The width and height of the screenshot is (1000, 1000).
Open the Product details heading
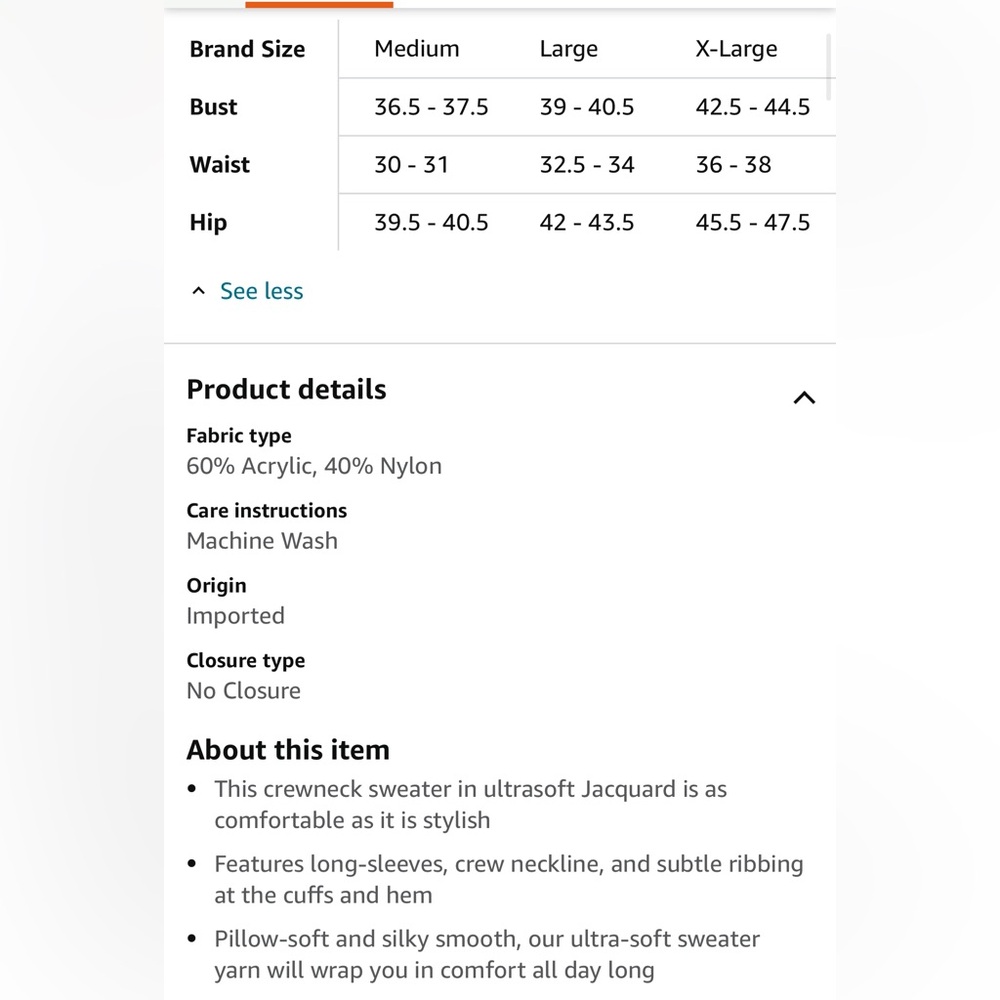pyautogui.click(x=286, y=390)
